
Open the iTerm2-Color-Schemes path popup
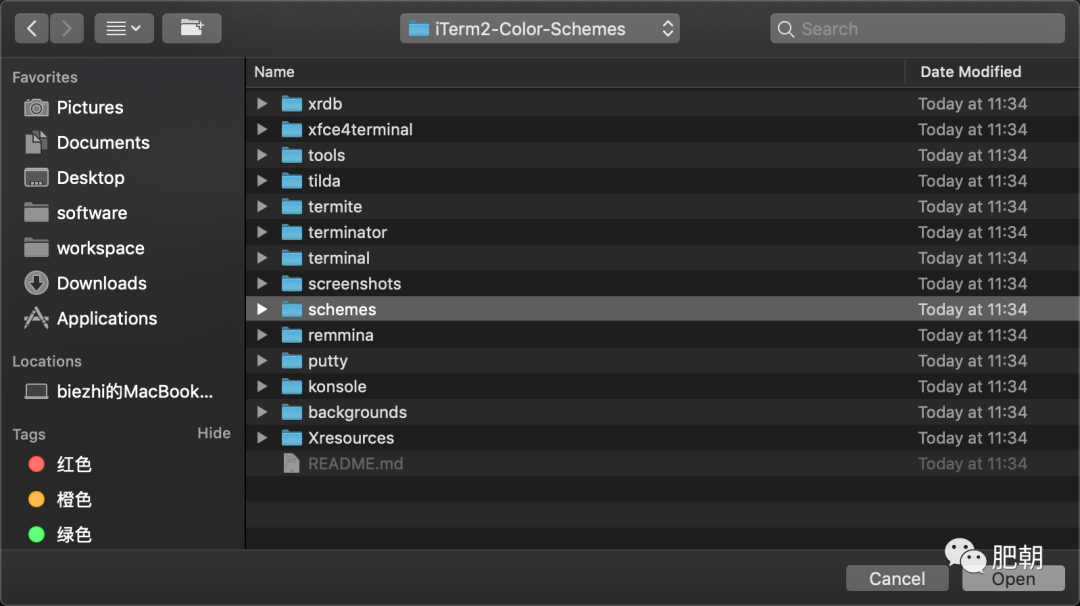539,29
